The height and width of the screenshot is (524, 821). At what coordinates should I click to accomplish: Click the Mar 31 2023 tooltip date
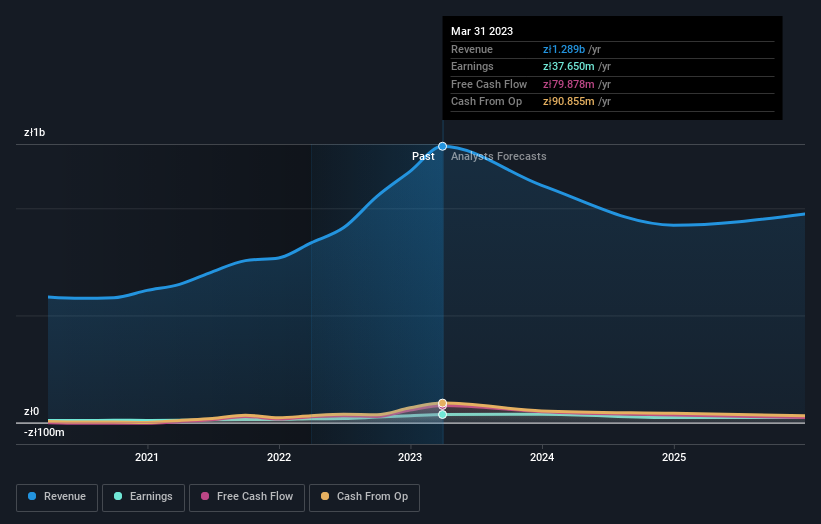482,31
